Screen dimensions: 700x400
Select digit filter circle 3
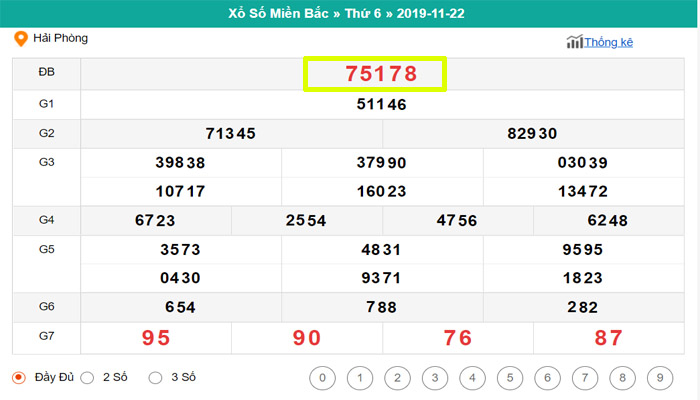(434, 378)
